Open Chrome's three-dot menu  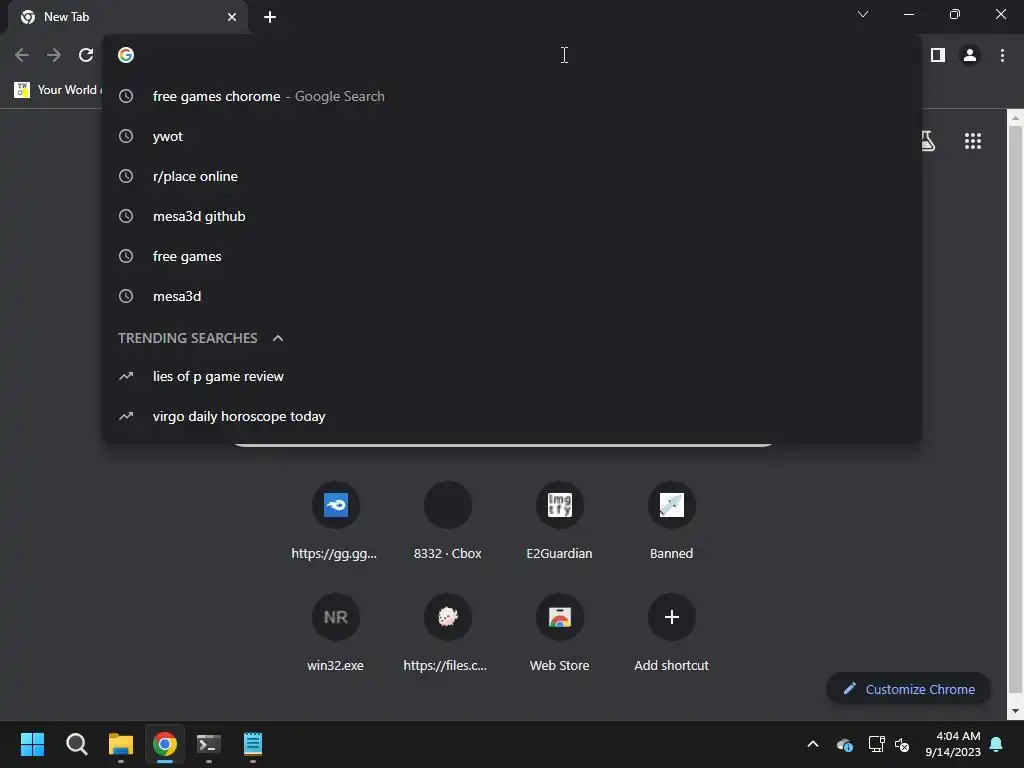pyautogui.click(x=1002, y=56)
